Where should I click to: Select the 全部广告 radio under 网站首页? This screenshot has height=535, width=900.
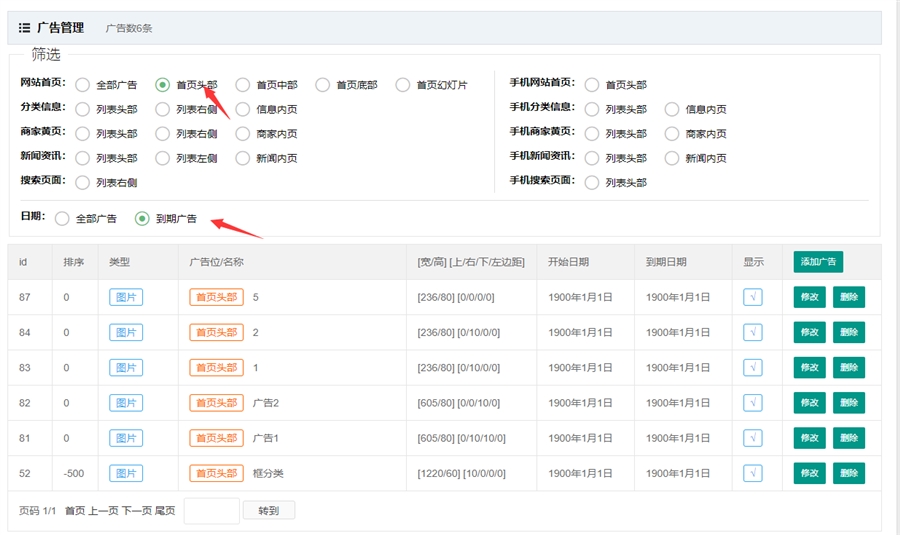click(x=83, y=85)
